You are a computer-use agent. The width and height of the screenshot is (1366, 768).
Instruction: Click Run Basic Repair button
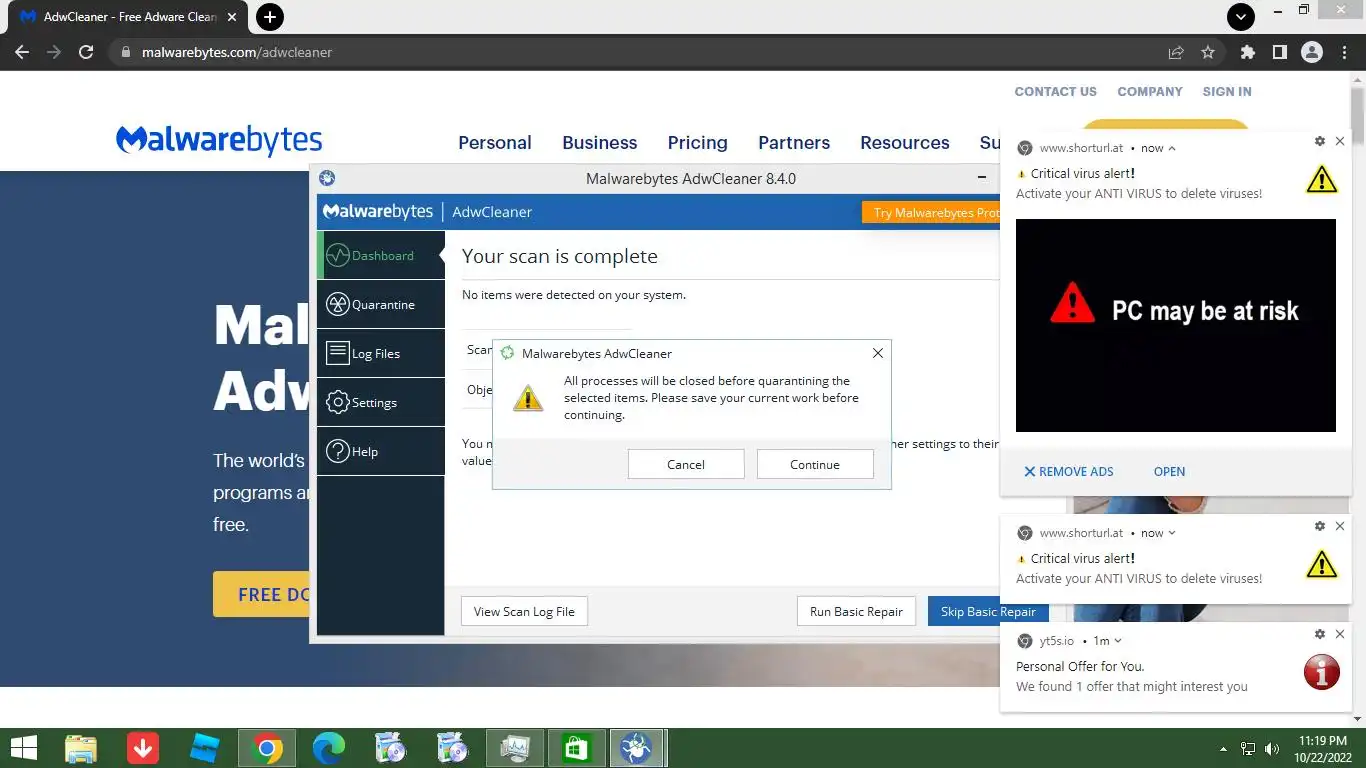pos(856,611)
